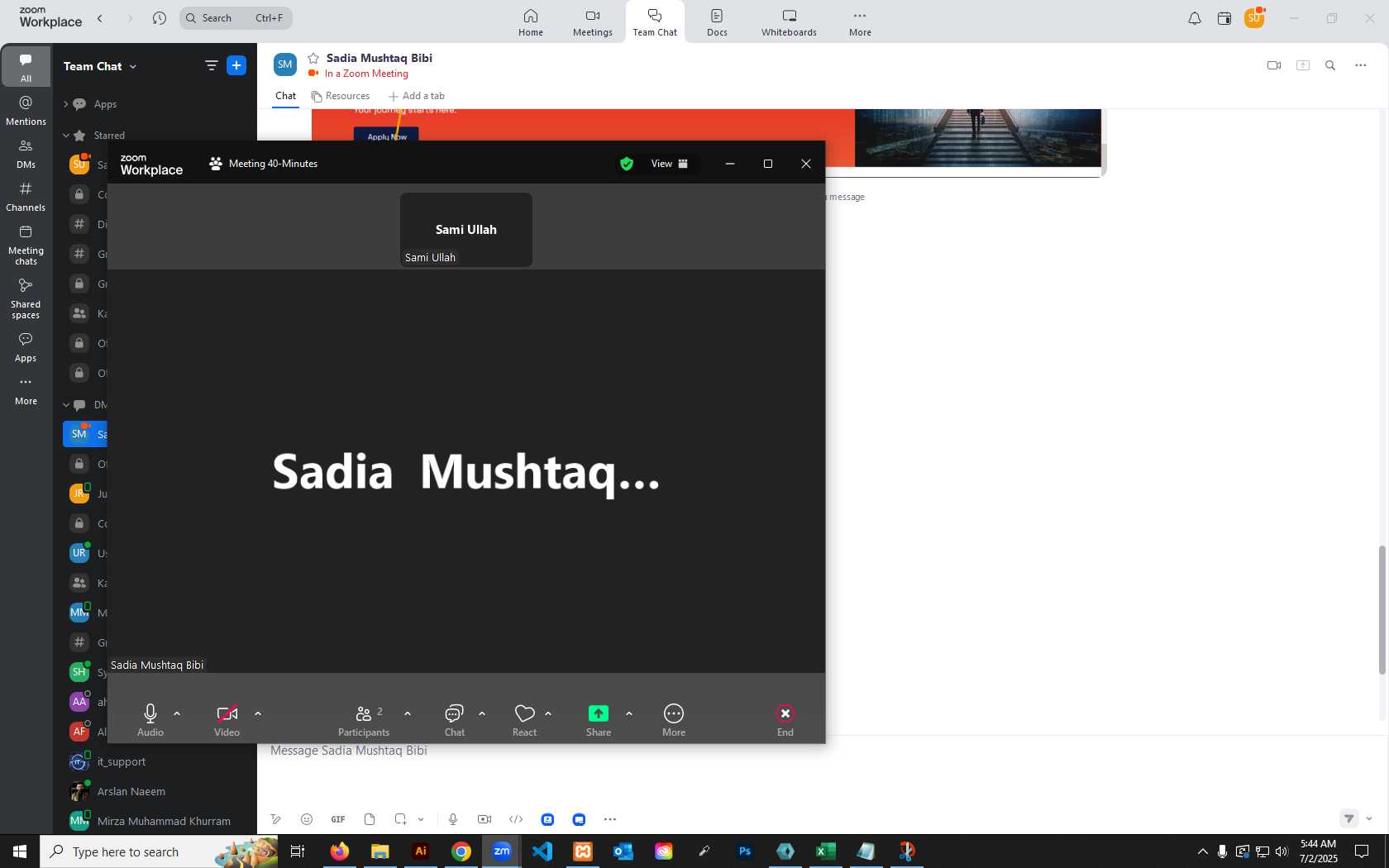Expand share options arrow next to Share
This screenshot has width=1389, height=868.
[629, 713]
